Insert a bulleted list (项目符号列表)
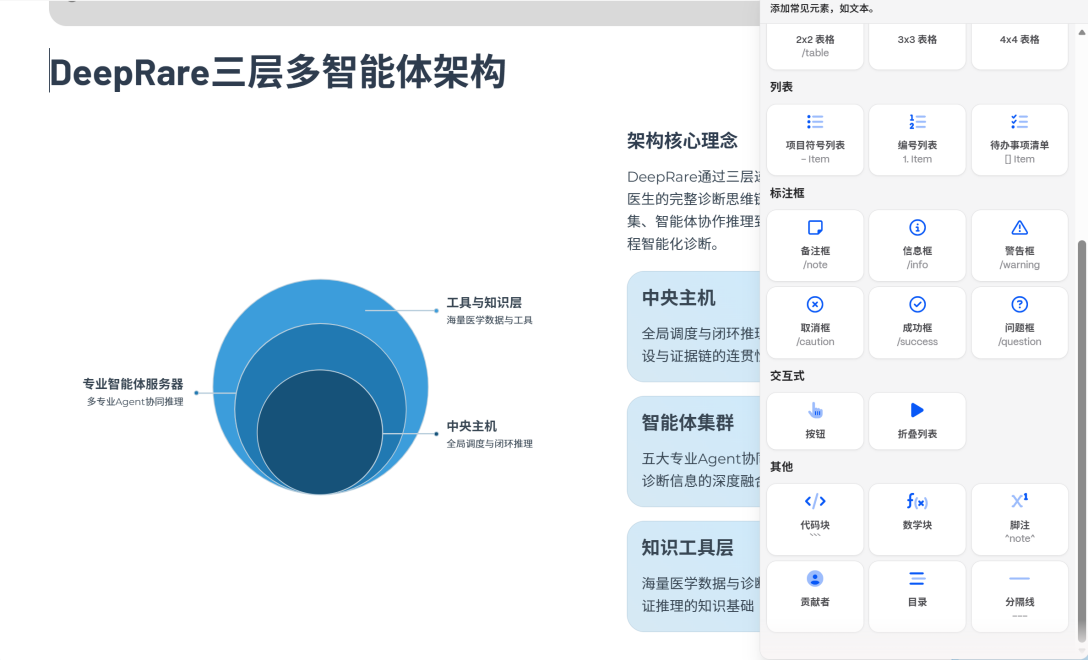 tap(814, 140)
